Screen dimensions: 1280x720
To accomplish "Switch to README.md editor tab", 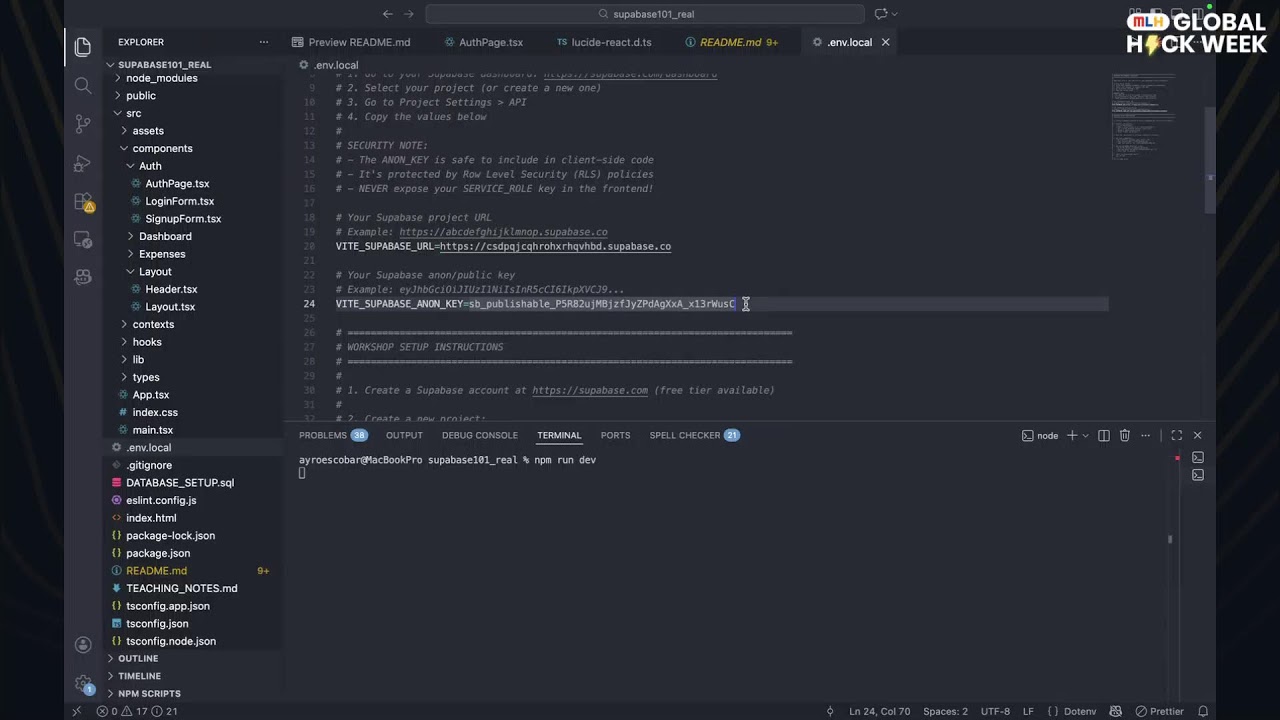I will point(731,42).
